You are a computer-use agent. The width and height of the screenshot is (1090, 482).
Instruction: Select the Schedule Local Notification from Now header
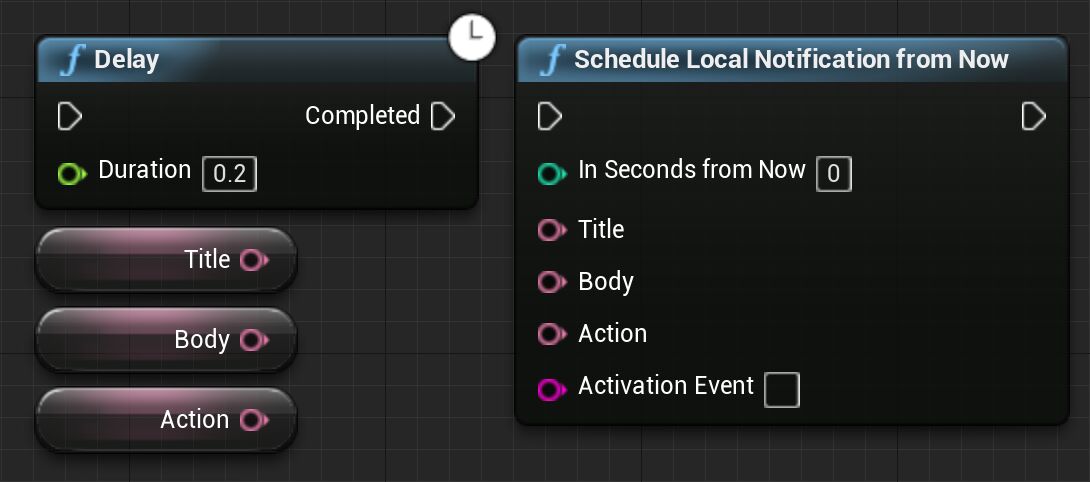(x=790, y=60)
